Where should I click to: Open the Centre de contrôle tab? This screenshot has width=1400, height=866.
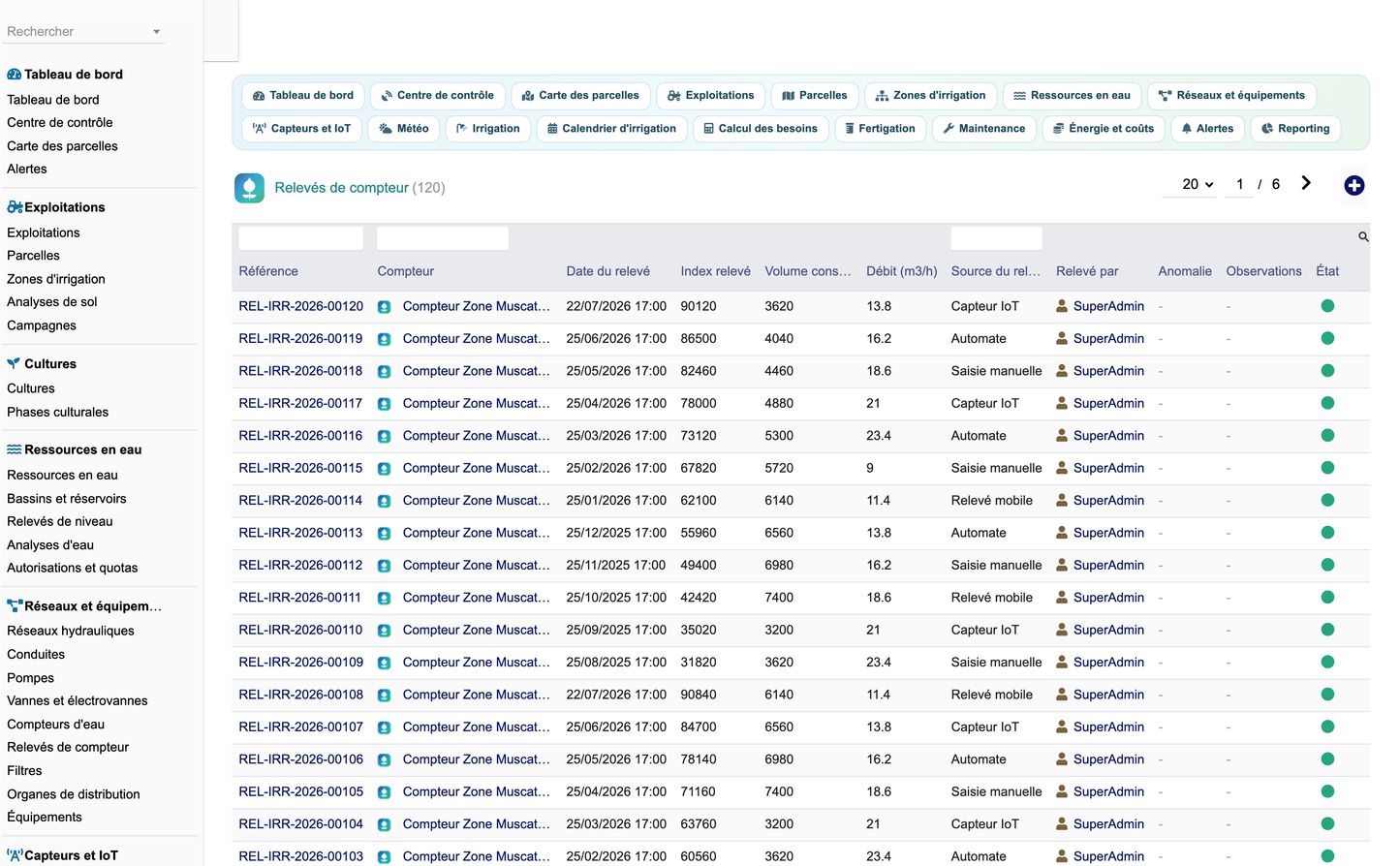click(x=437, y=96)
